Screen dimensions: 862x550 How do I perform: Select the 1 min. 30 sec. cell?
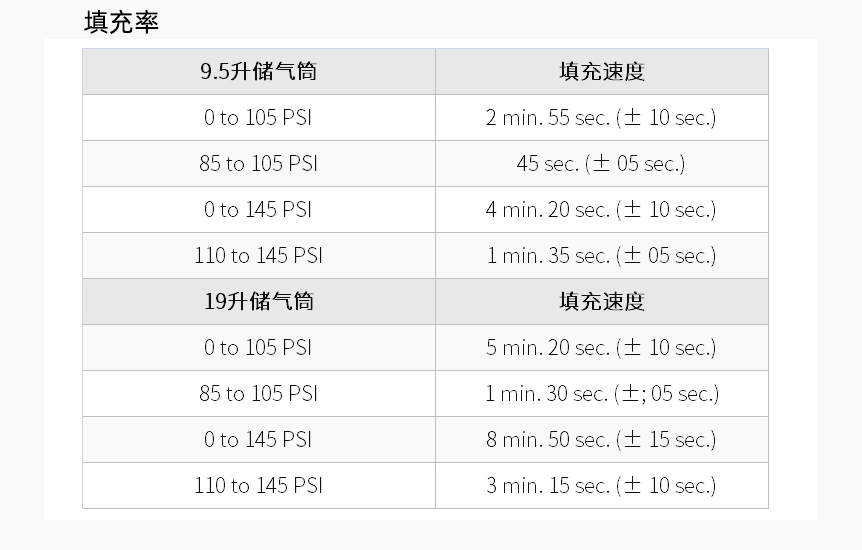pyautogui.click(x=602, y=394)
